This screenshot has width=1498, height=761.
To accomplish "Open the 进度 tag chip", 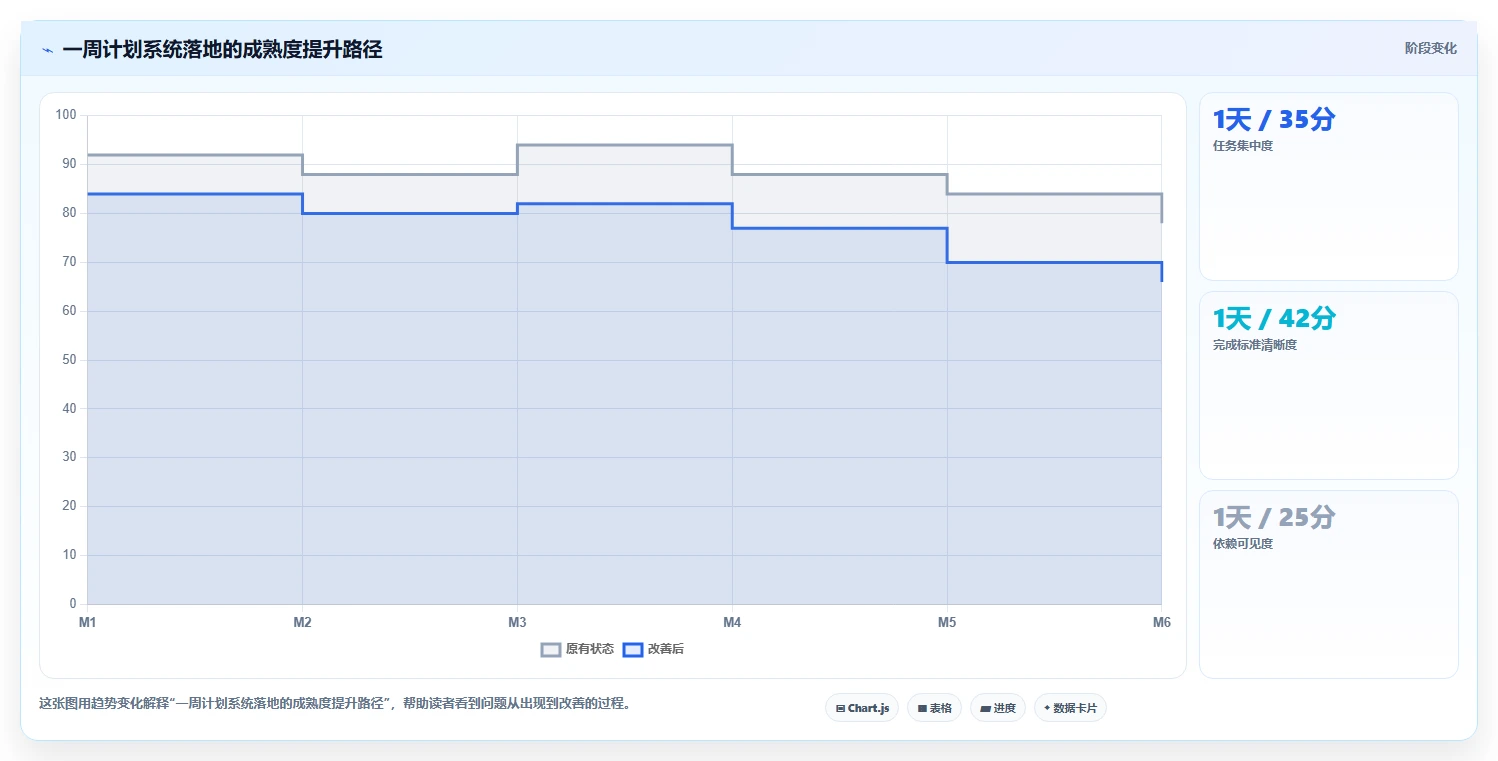I will point(998,708).
